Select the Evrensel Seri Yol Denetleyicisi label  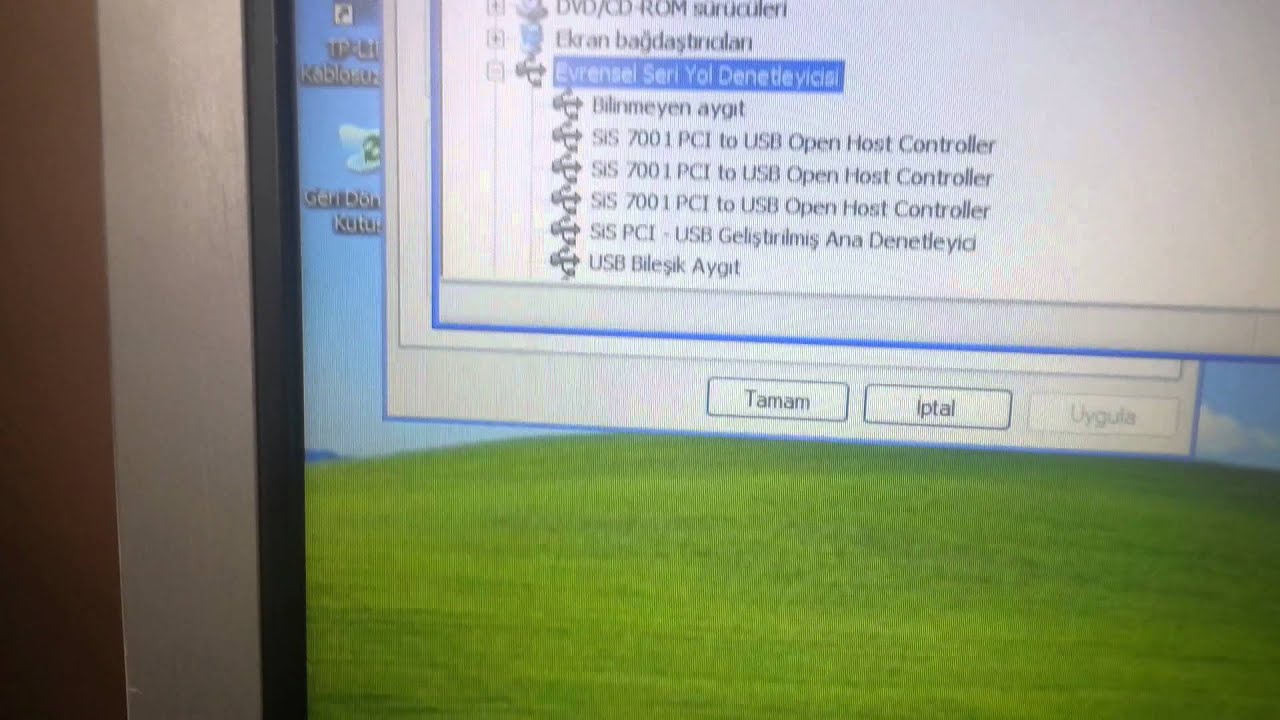698,75
